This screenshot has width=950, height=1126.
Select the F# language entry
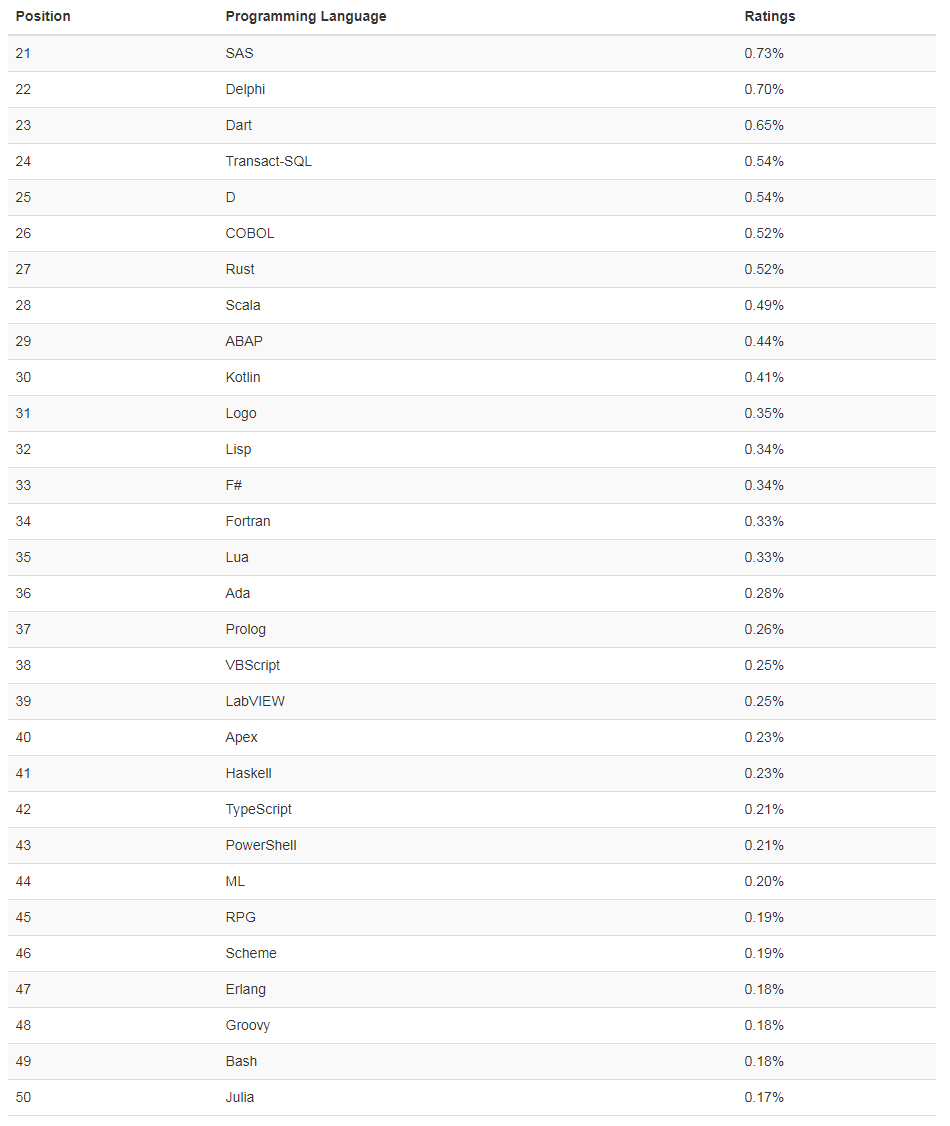point(235,485)
